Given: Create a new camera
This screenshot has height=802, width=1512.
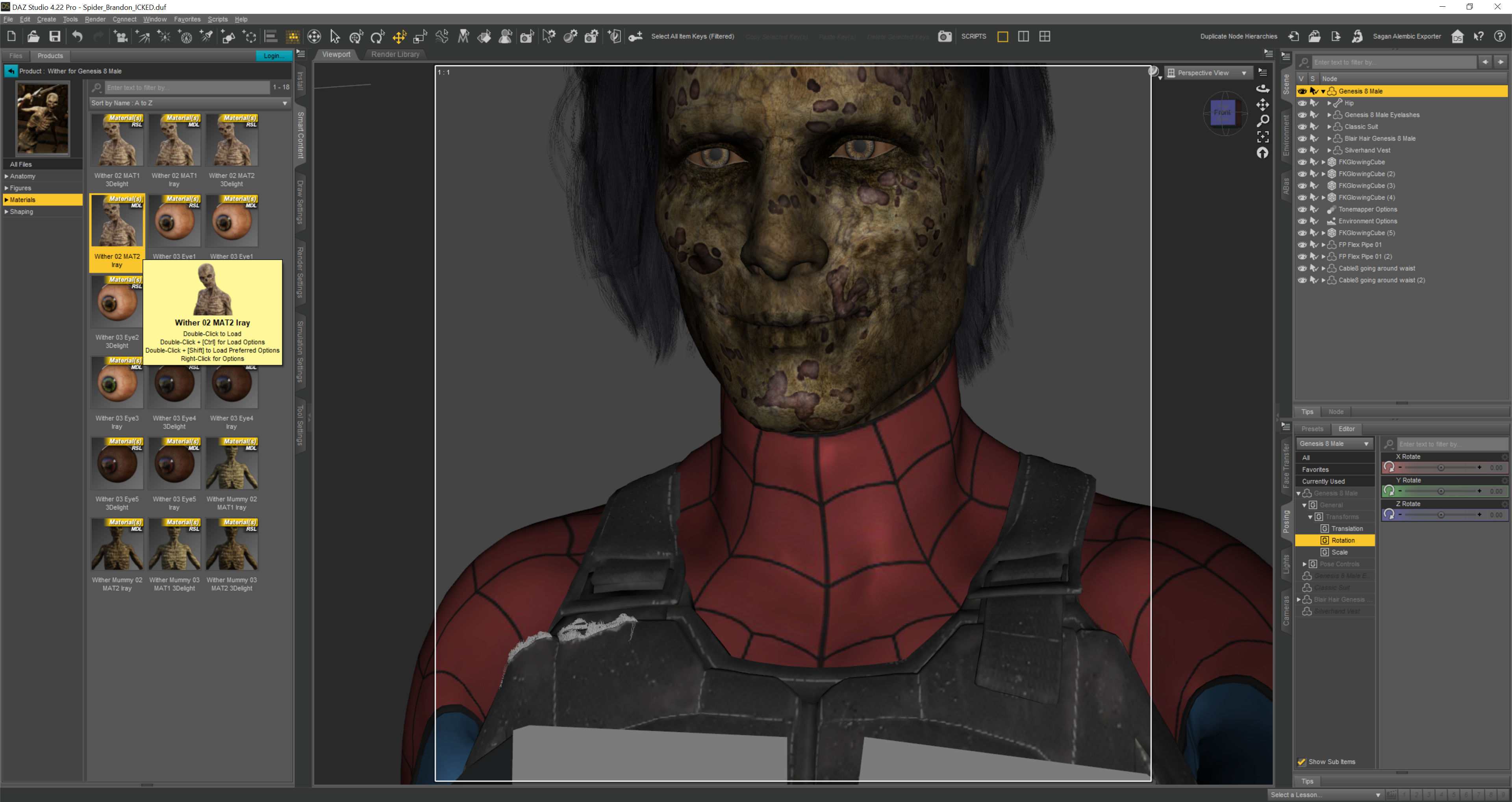Looking at the screenshot, I should (x=121, y=36).
